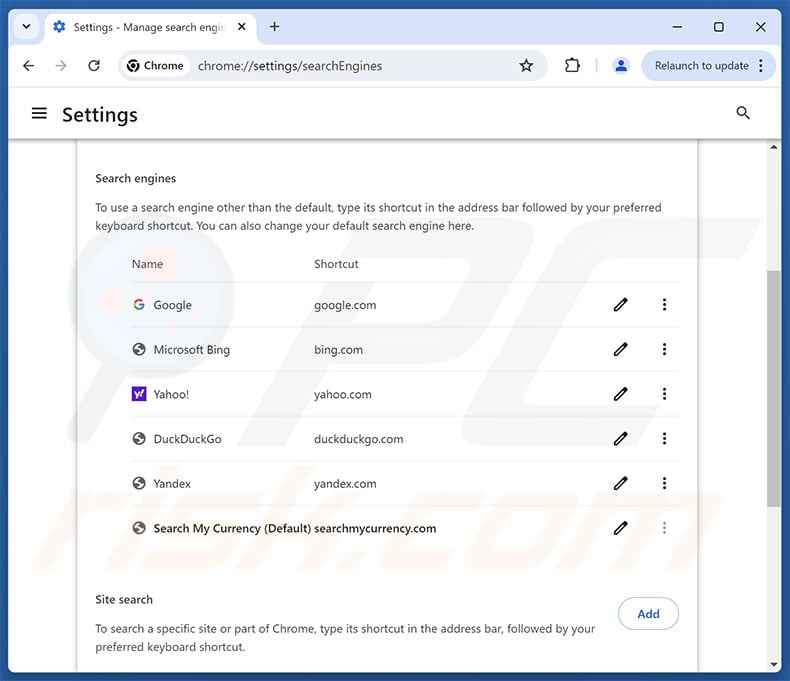Image resolution: width=790 pixels, height=681 pixels.
Task: Maximize the Chrome window
Action: (719, 27)
